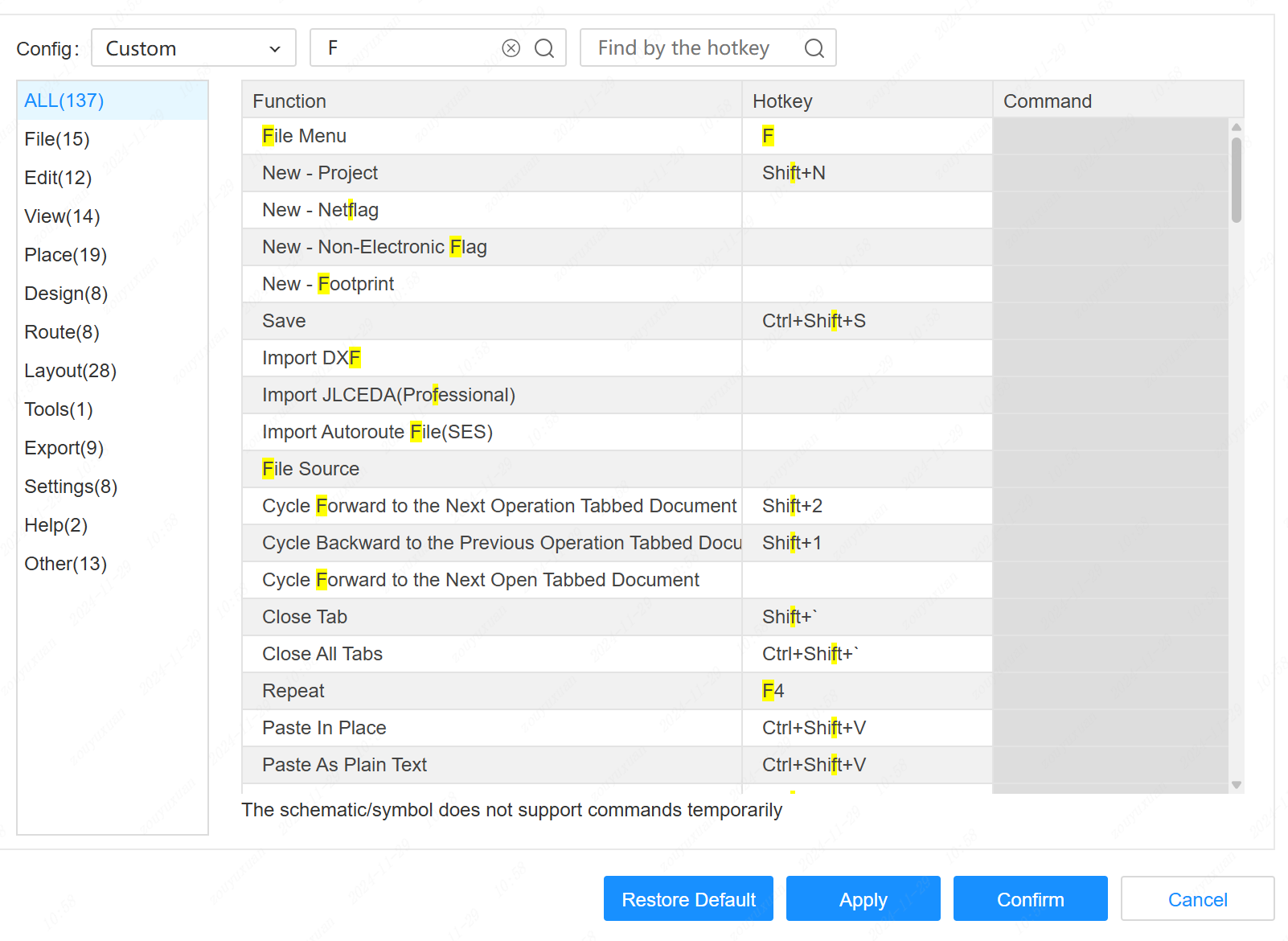Viewport: 1288px width, 941px height.
Task: Select the hotkey cell for File Menu
Action: pos(867,136)
